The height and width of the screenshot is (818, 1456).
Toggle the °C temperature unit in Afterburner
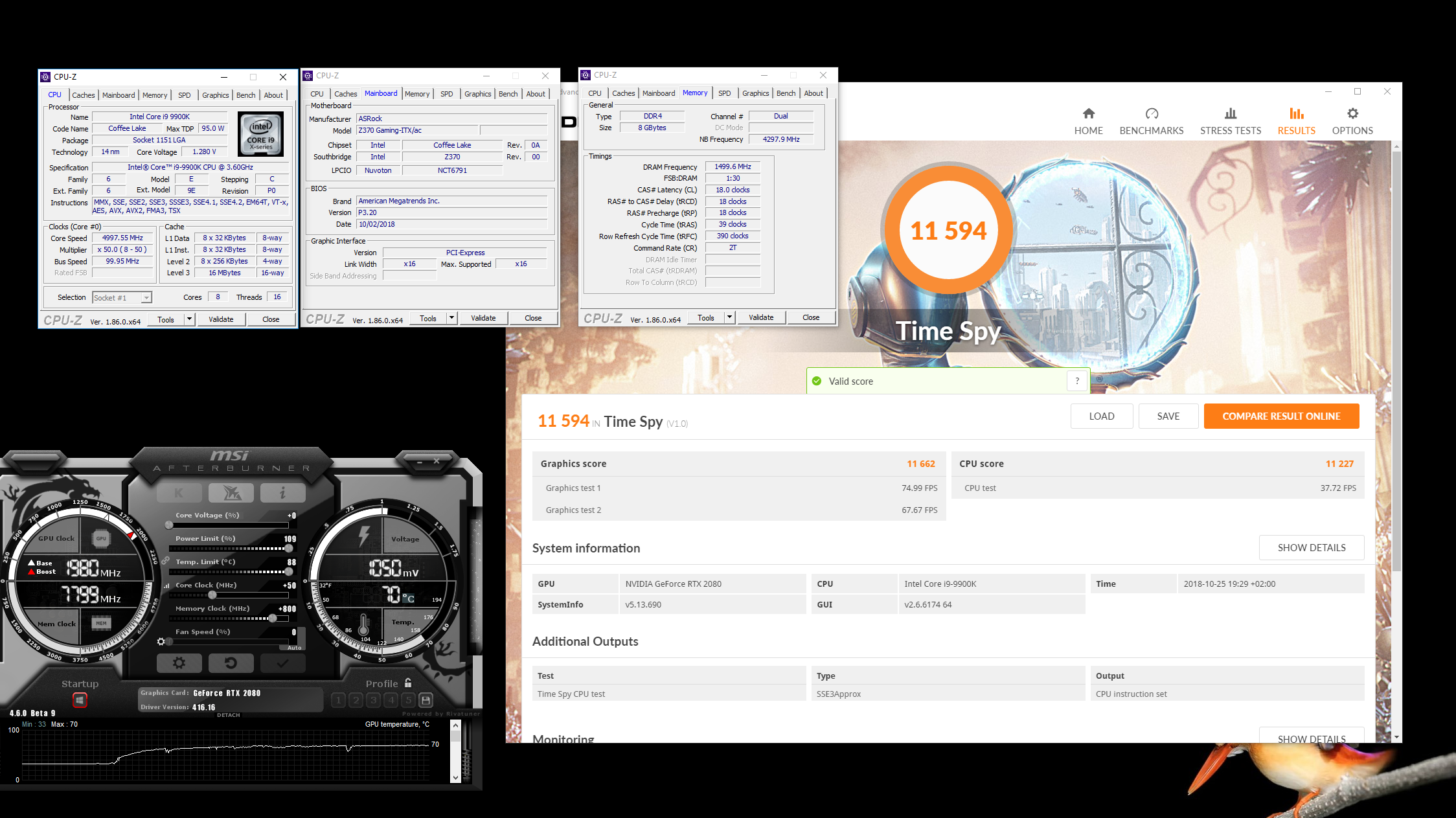(x=409, y=598)
